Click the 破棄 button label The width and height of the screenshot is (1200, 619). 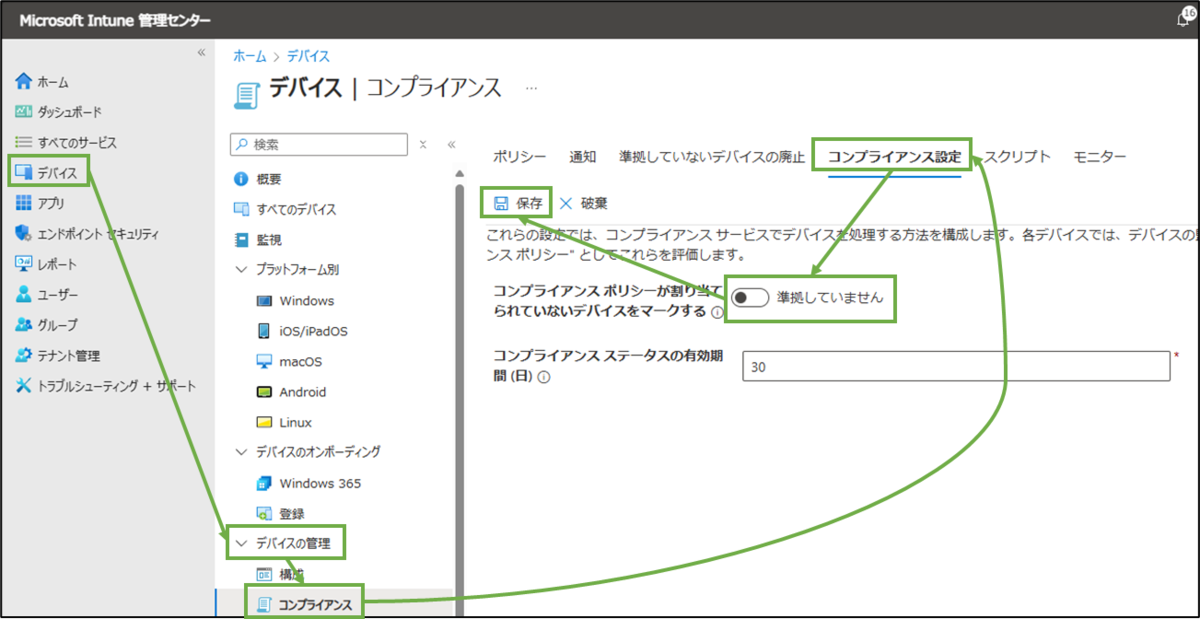pyautogui.click(x=594, y=203)
